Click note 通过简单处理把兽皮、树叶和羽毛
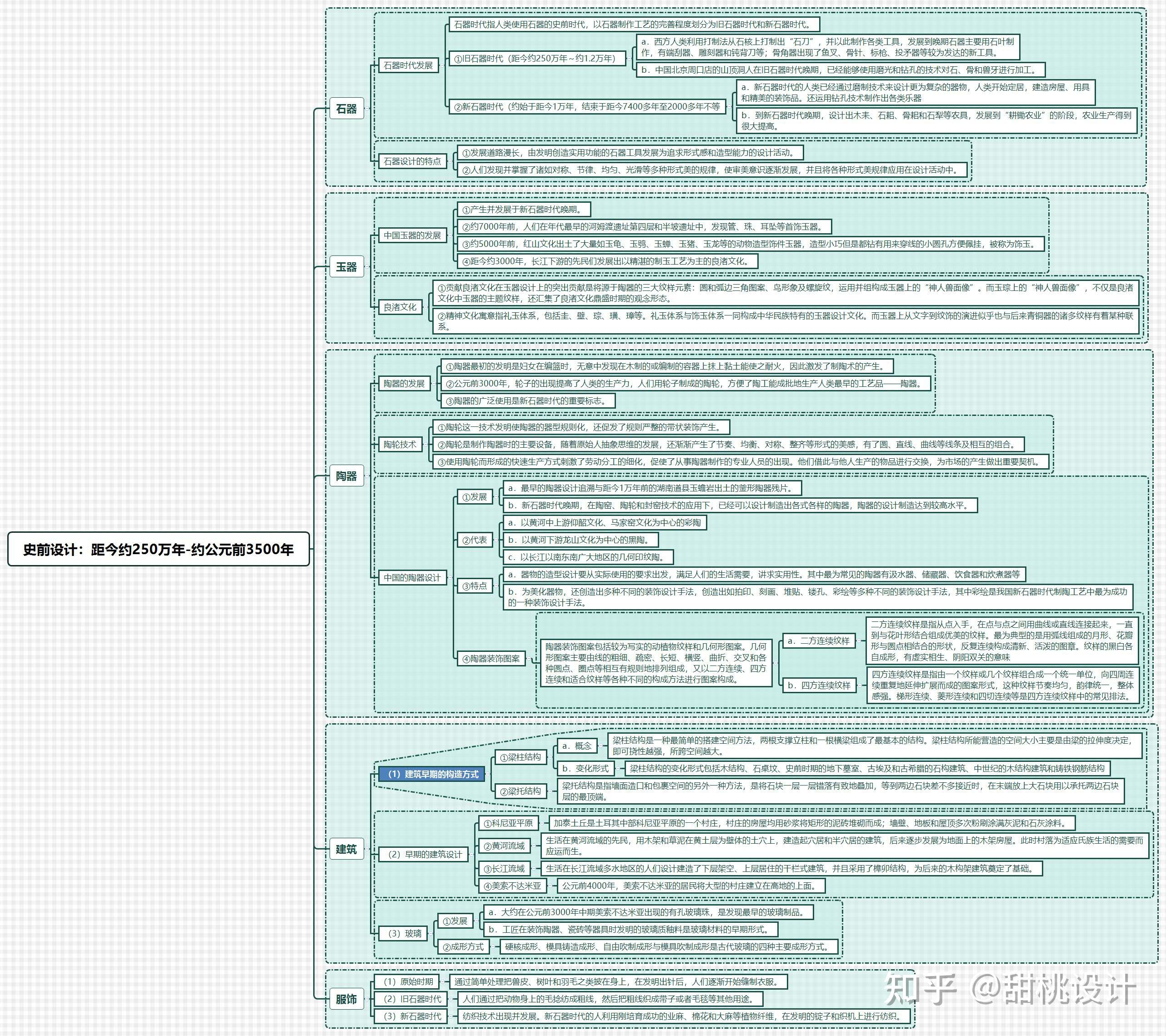This screenshot has height=1036, width=1166. 619,982
